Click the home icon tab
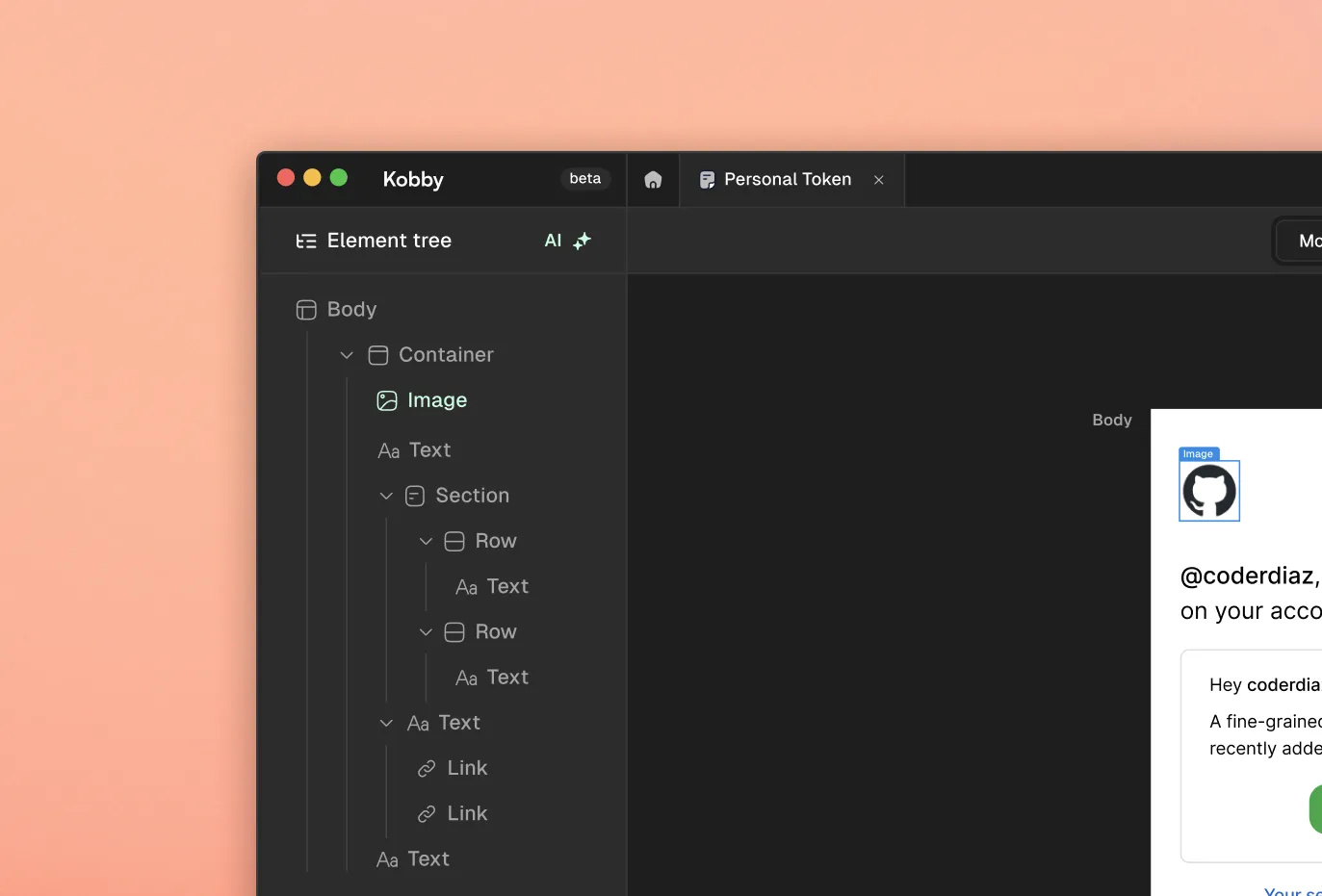This screenshot has width=1322, height=896. pos(653,180)
